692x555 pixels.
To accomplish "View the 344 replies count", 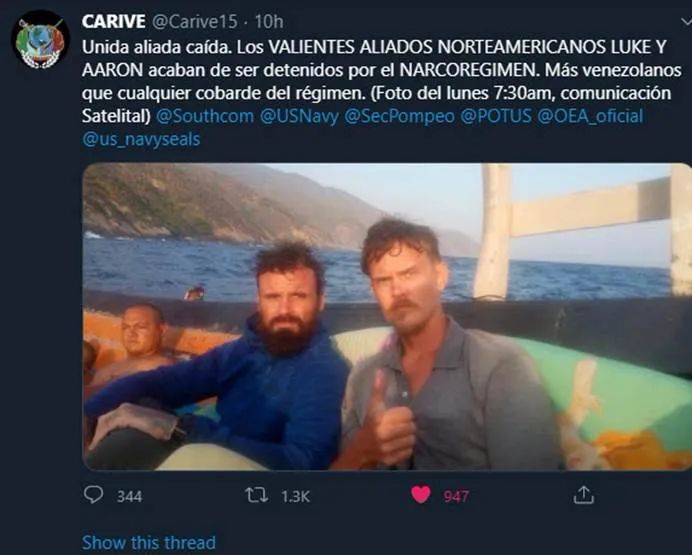I will point(129,496).
